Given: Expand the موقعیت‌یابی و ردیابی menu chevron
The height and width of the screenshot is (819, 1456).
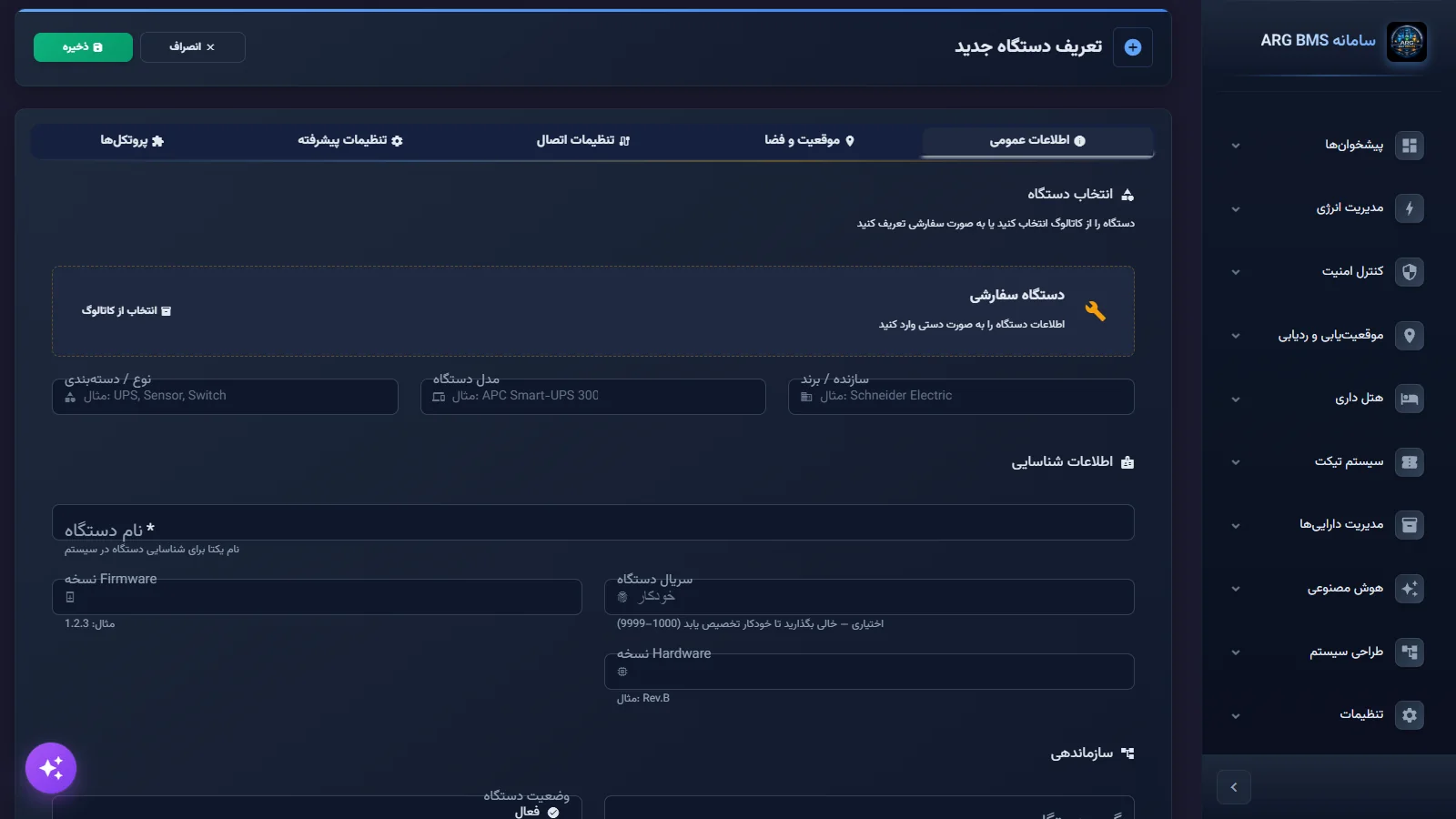Looking at the screenshot, I should tap(1236, 336).
